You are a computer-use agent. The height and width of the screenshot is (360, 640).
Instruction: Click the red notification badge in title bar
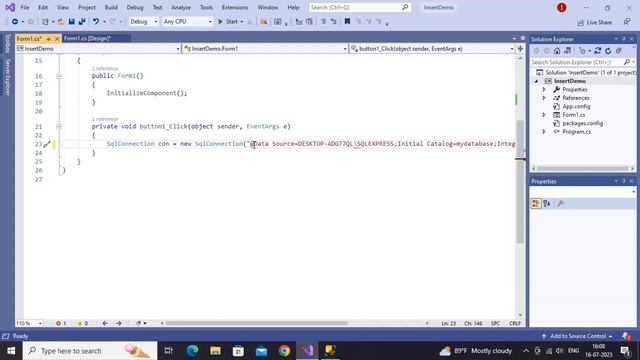pos(562,7)
